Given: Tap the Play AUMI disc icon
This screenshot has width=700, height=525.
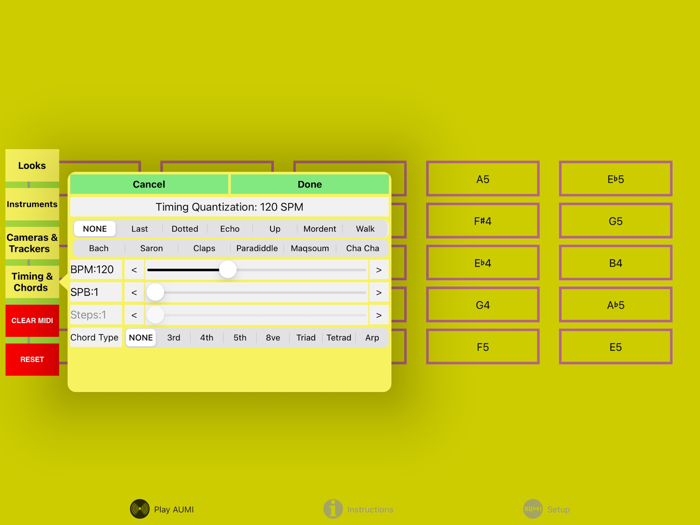Looking at the screenshot, I should point(140,509).
